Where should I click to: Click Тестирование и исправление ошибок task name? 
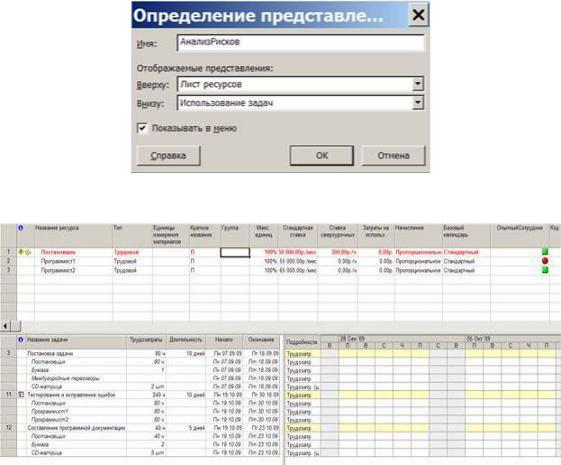point(72,395)
